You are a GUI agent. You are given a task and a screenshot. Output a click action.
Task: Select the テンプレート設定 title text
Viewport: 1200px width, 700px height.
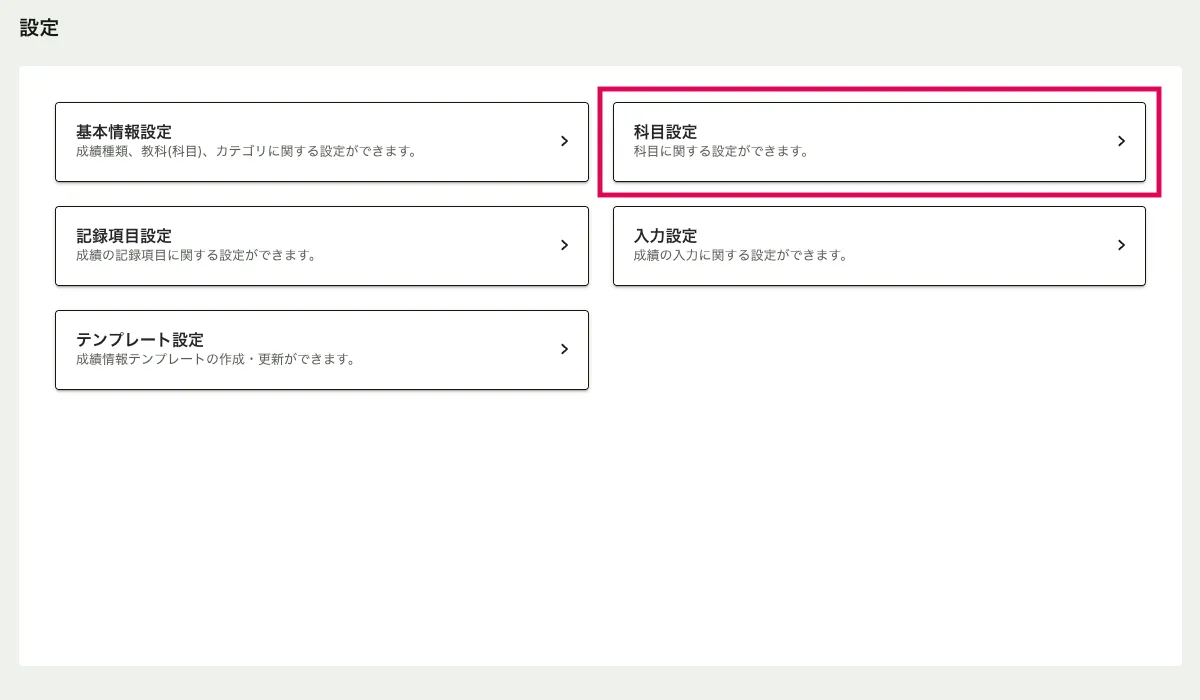pos(140,340)
